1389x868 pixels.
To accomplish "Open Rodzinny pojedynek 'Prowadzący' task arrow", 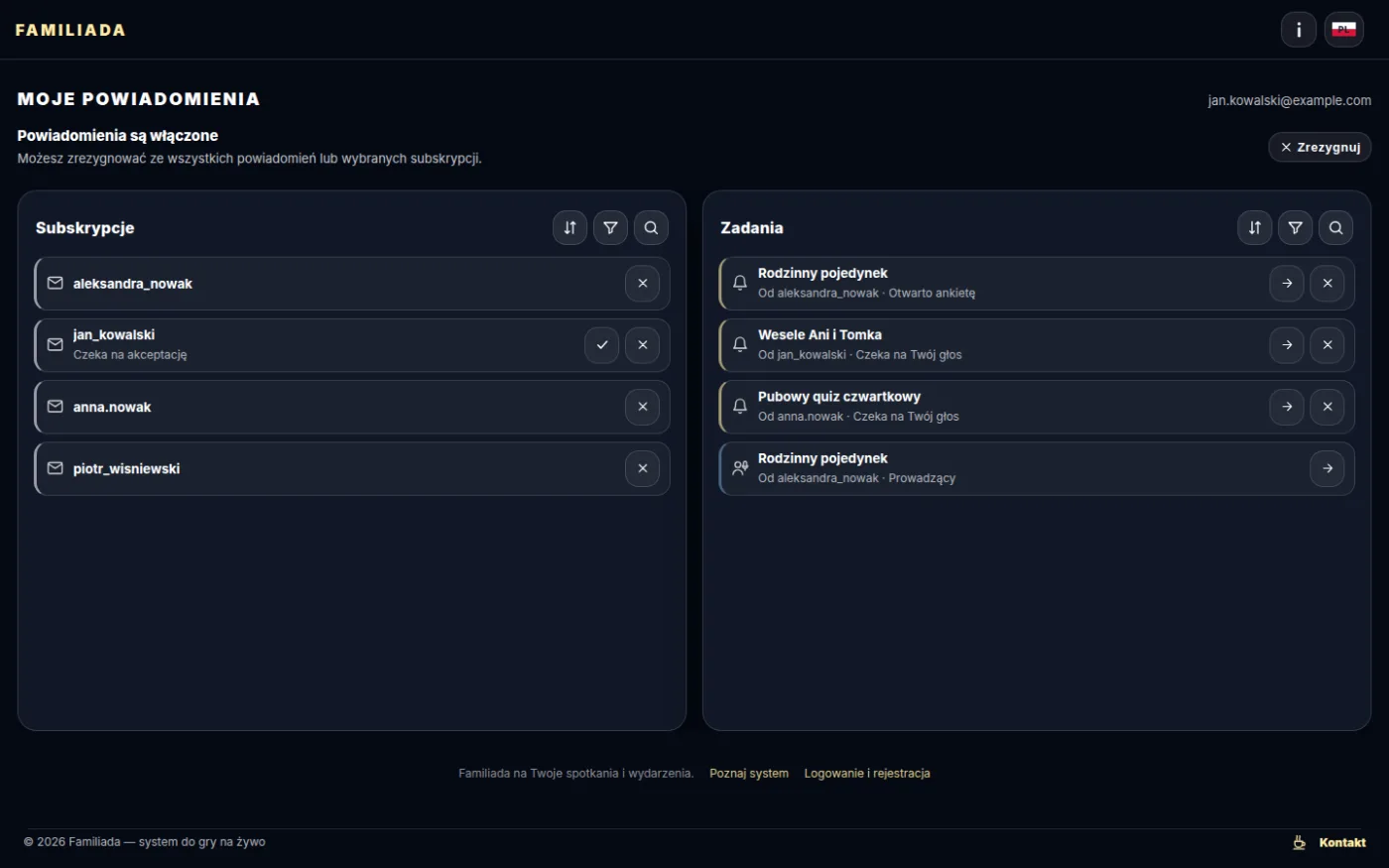I will pyautogui.click(x=1327, y=468).
